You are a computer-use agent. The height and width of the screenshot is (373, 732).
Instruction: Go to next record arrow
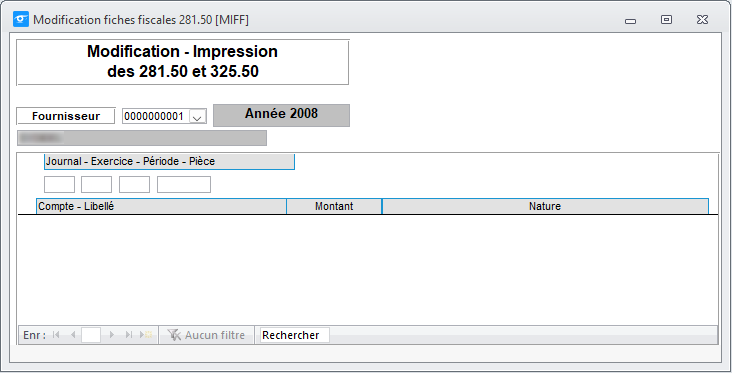[x=112, y=335]
